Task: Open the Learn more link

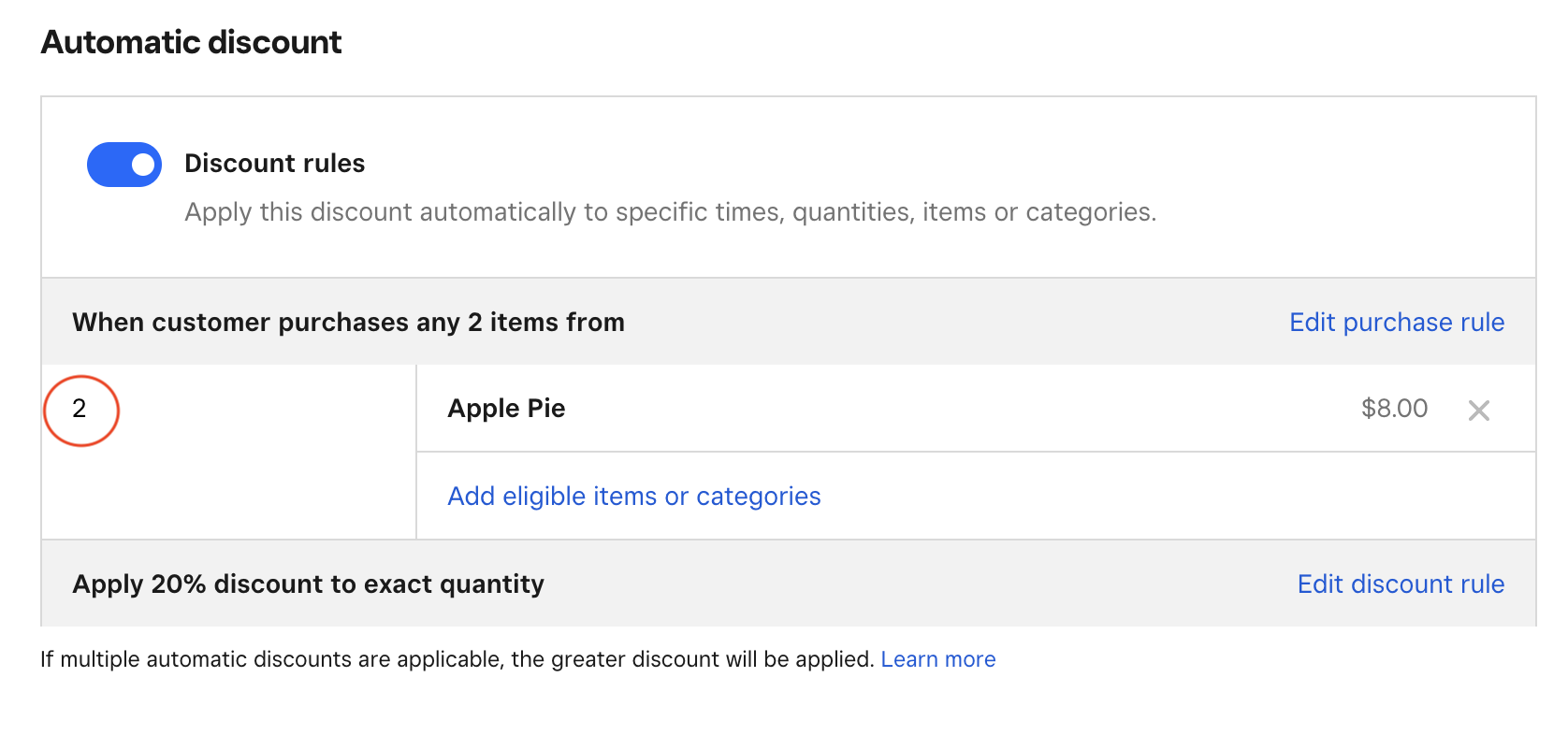Action: point(937,659)
